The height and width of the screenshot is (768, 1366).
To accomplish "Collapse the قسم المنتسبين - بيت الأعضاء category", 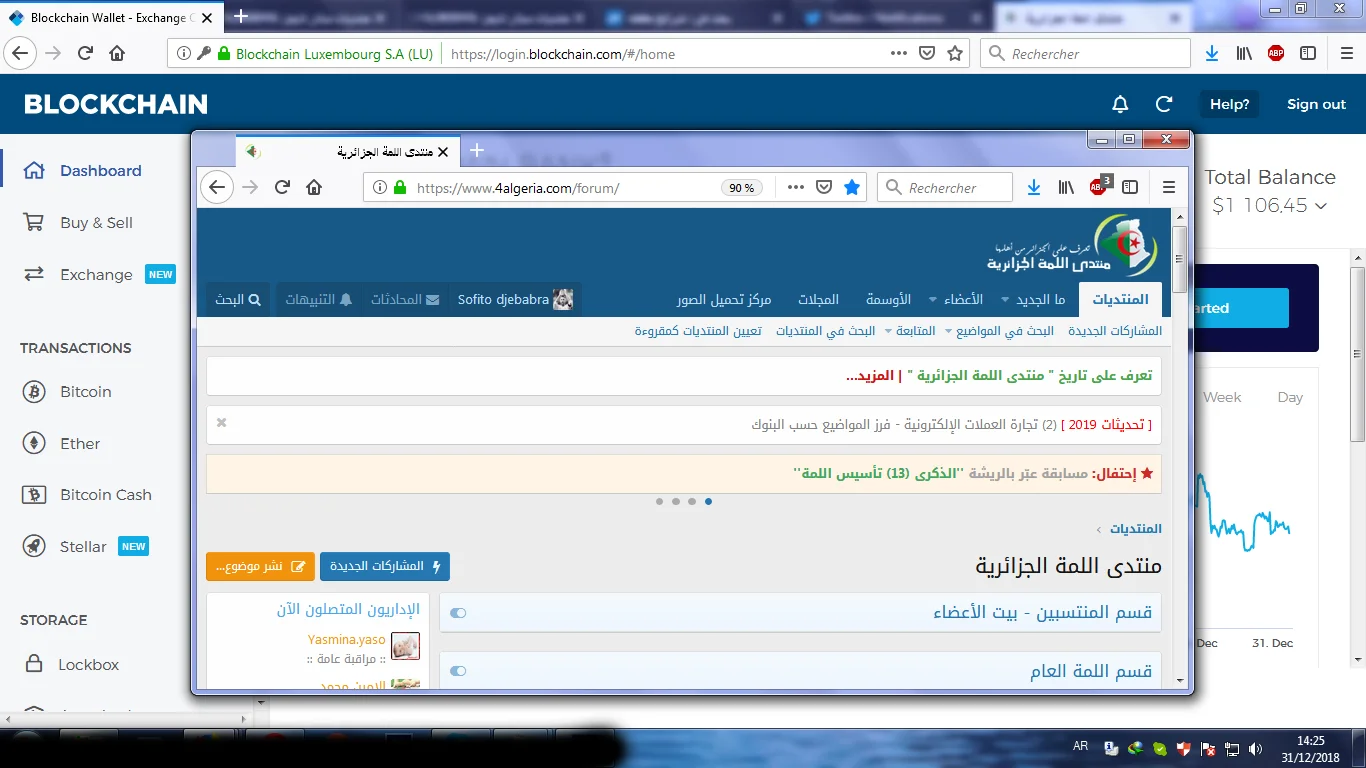I will click(458, 613).
